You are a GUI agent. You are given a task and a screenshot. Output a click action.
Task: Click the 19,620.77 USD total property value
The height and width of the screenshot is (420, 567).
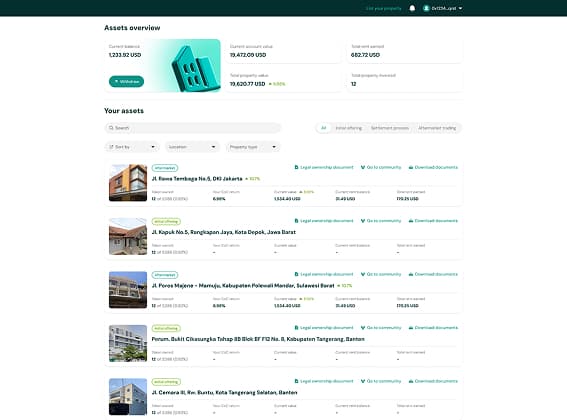pyautogui.click(x=247, y=84)
